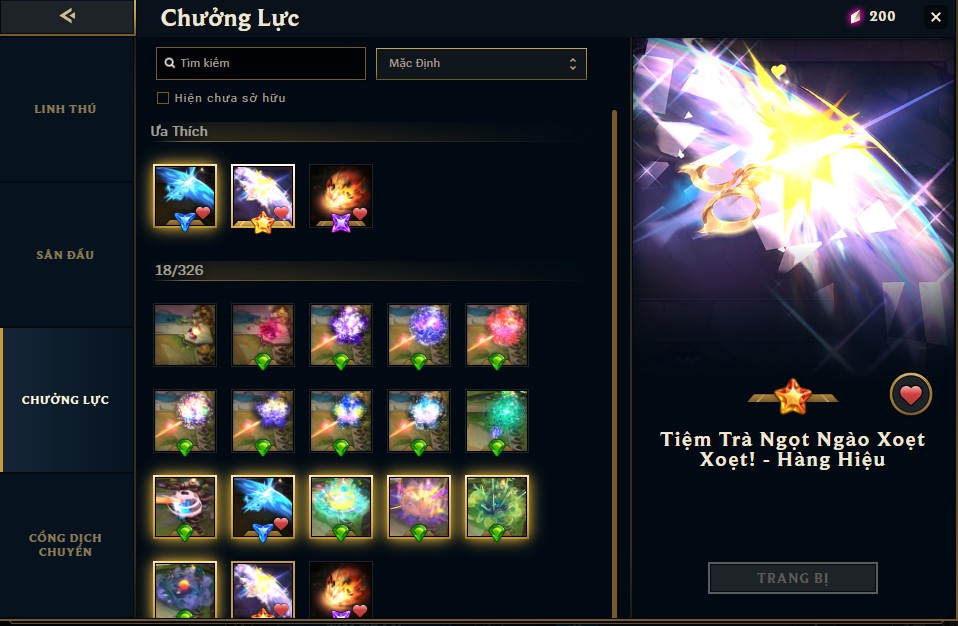This screenshot has height=626, width=958.
Task: Click the Trang Bị button
Action: [792, 578]
